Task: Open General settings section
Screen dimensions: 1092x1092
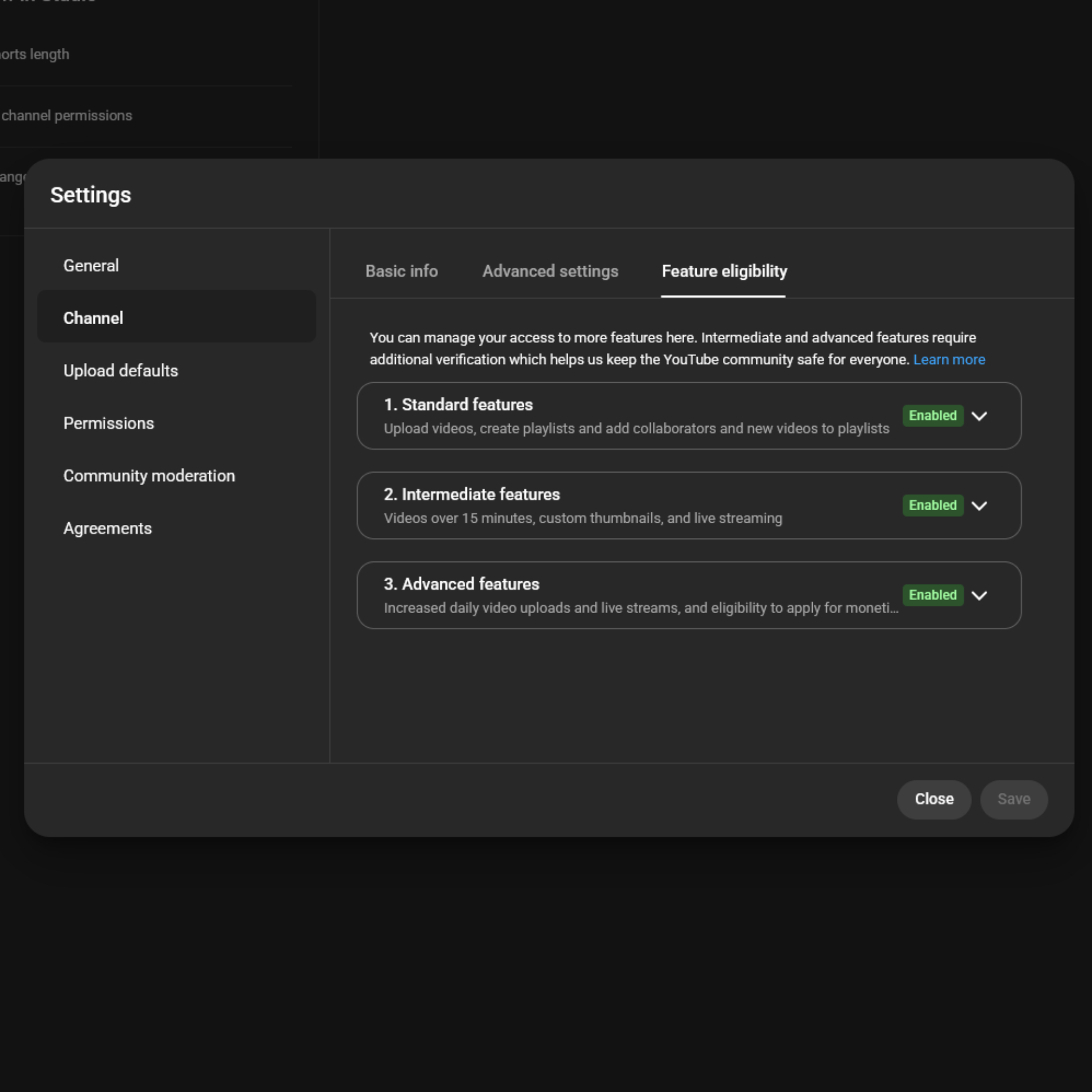Action: (x=91, y=266)
